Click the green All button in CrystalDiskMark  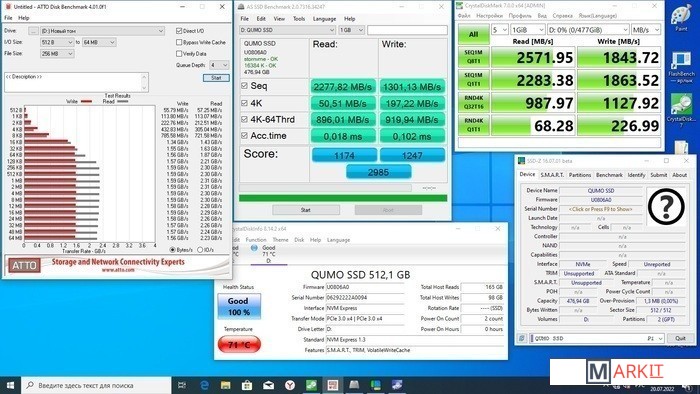click(474, 34)
